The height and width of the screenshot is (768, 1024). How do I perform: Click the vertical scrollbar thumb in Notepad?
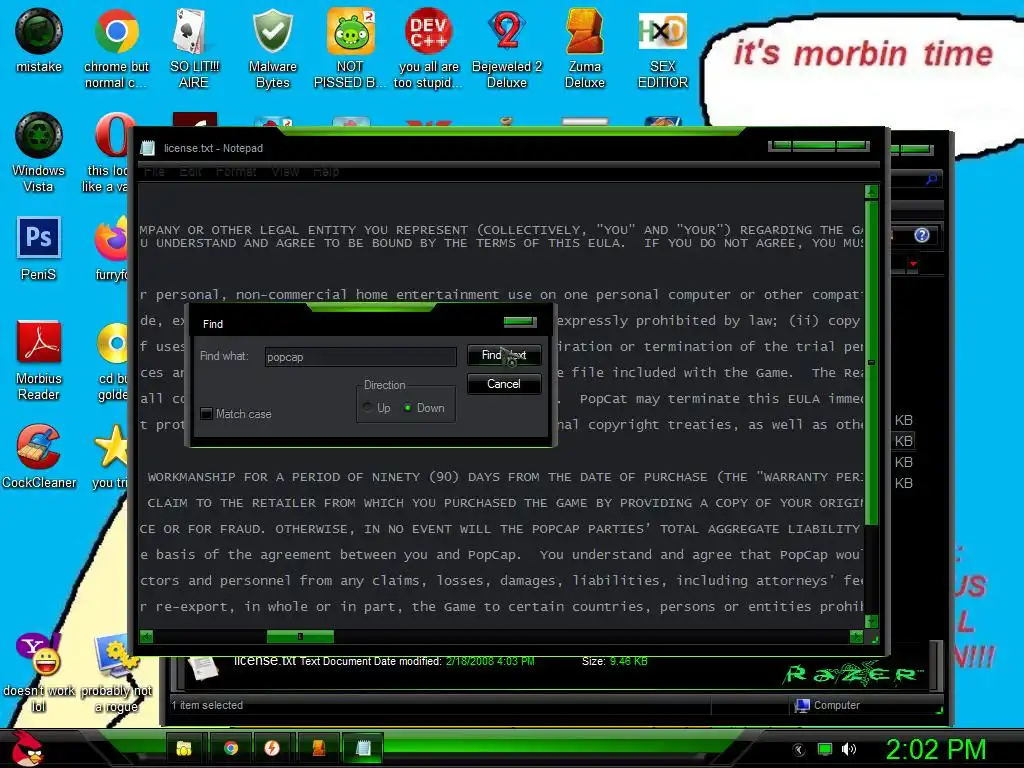(x=871, y=362)
